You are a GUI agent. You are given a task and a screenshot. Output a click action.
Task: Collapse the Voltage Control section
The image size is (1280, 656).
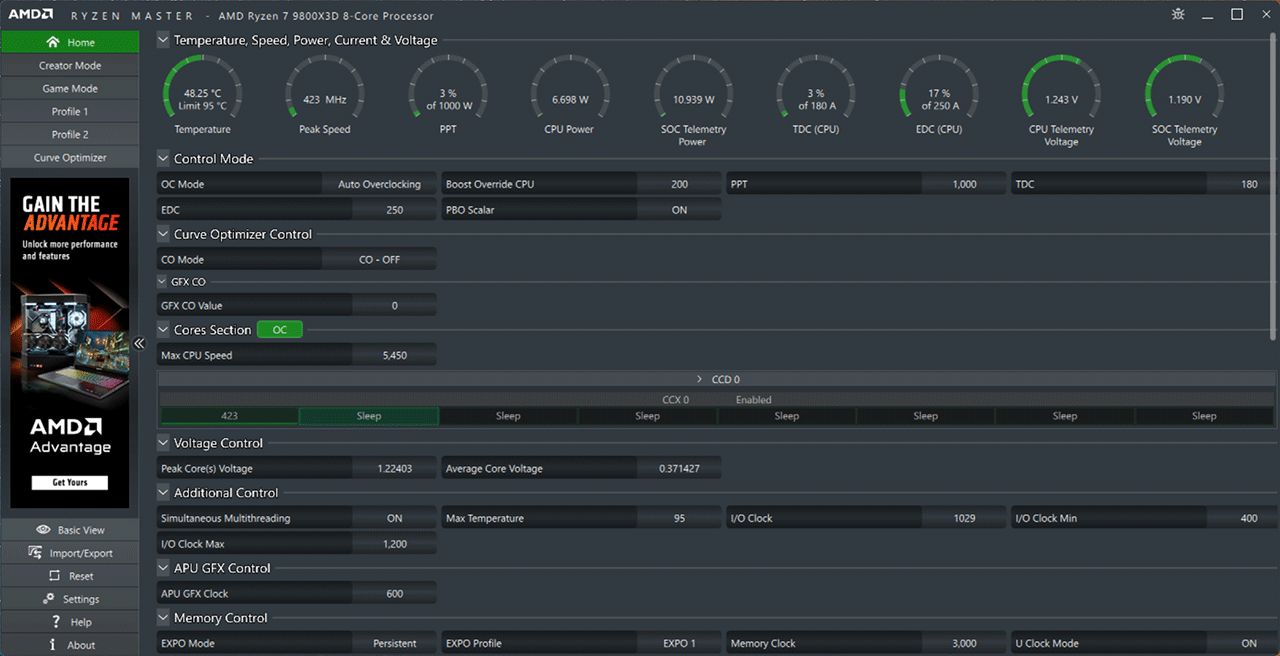pyautogui.click(x=163, y=443)
